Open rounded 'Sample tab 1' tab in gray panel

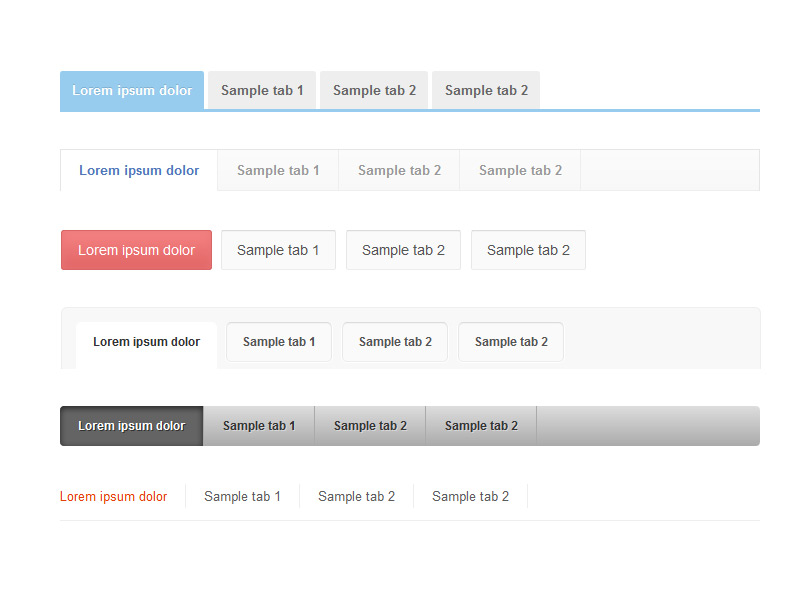pyautogui.click(x=279, y=342)
